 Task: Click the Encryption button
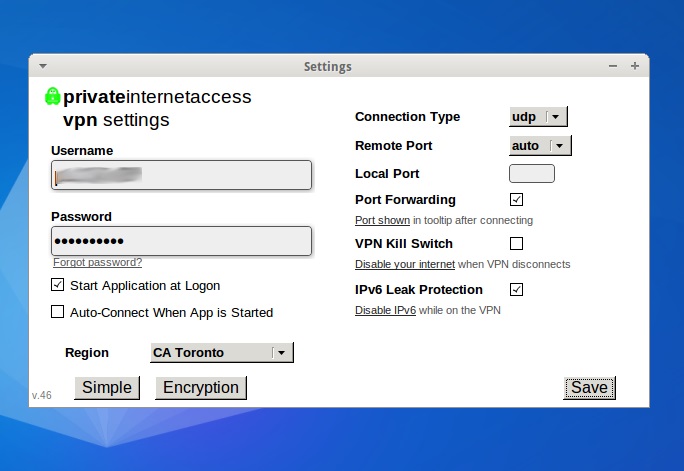pyautogui.click(x=201, y=388)
